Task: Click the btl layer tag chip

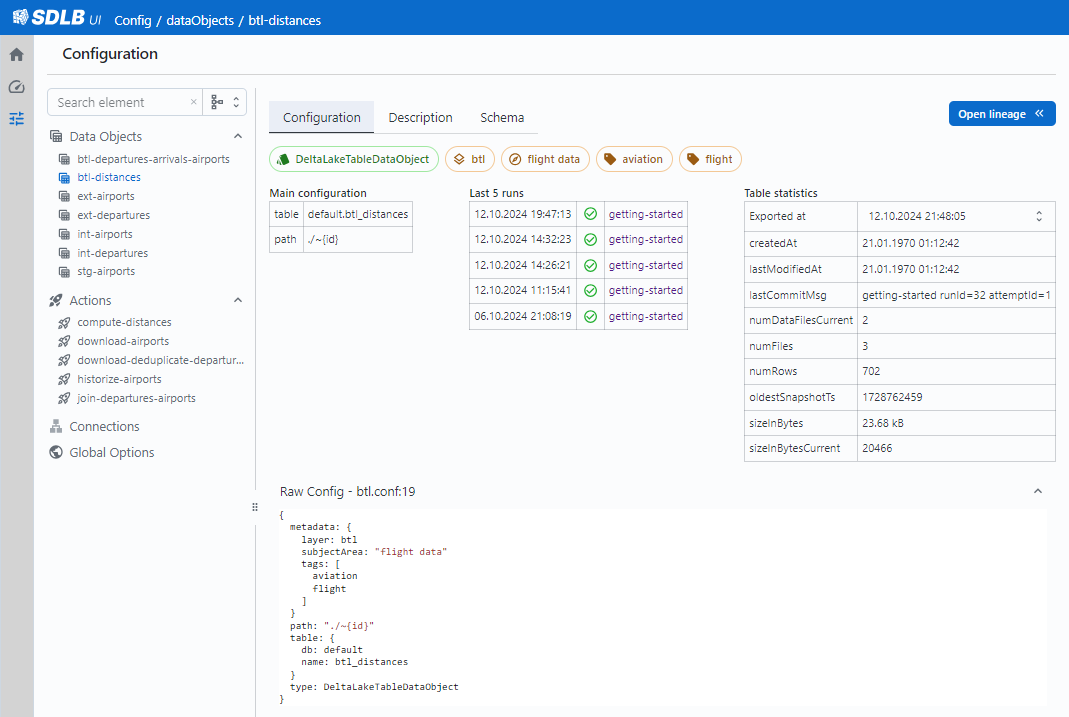Action: pyautogui.click(x=469, y=159)
